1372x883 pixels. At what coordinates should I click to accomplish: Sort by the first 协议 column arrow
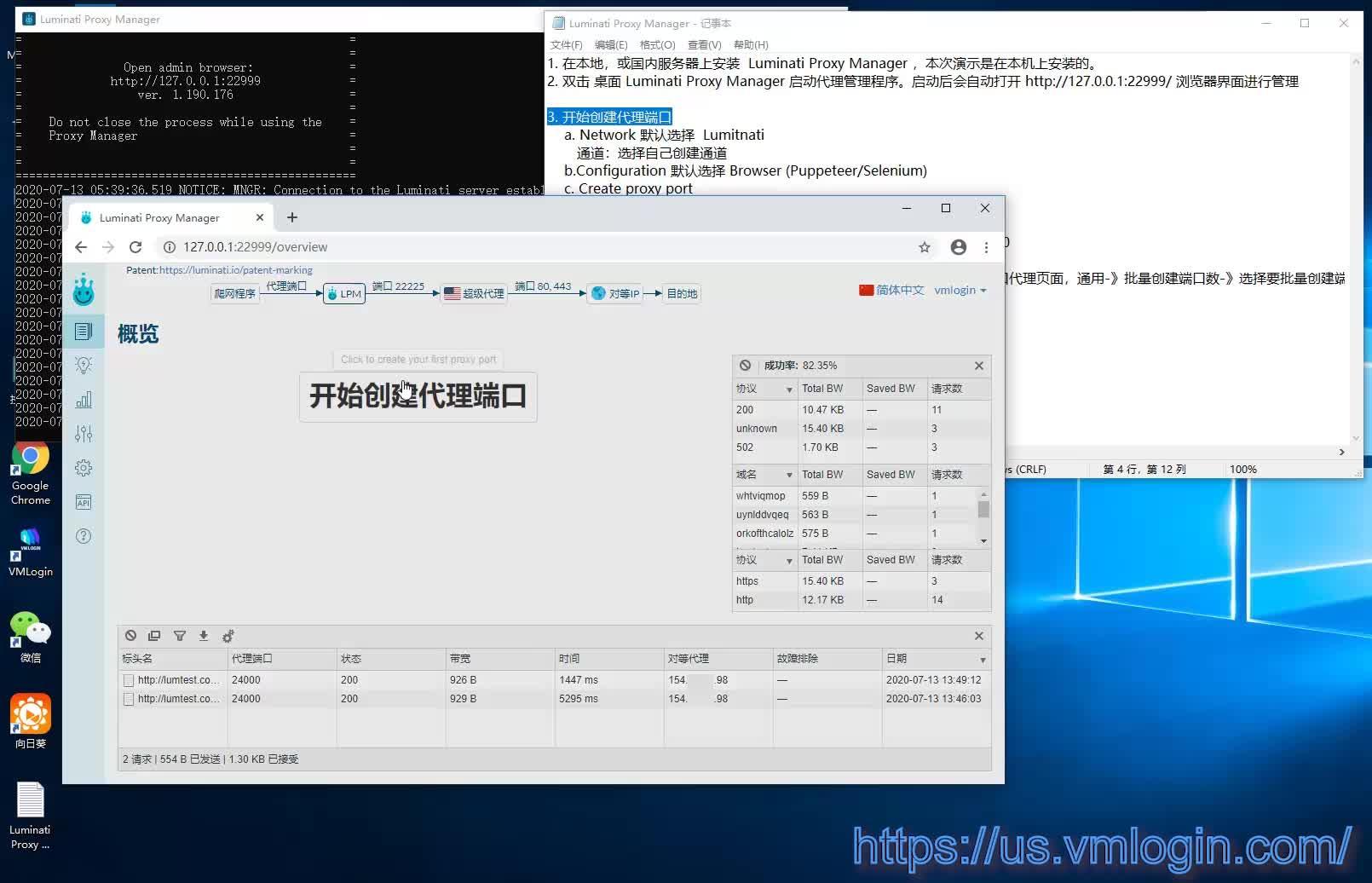pos(789,390)
